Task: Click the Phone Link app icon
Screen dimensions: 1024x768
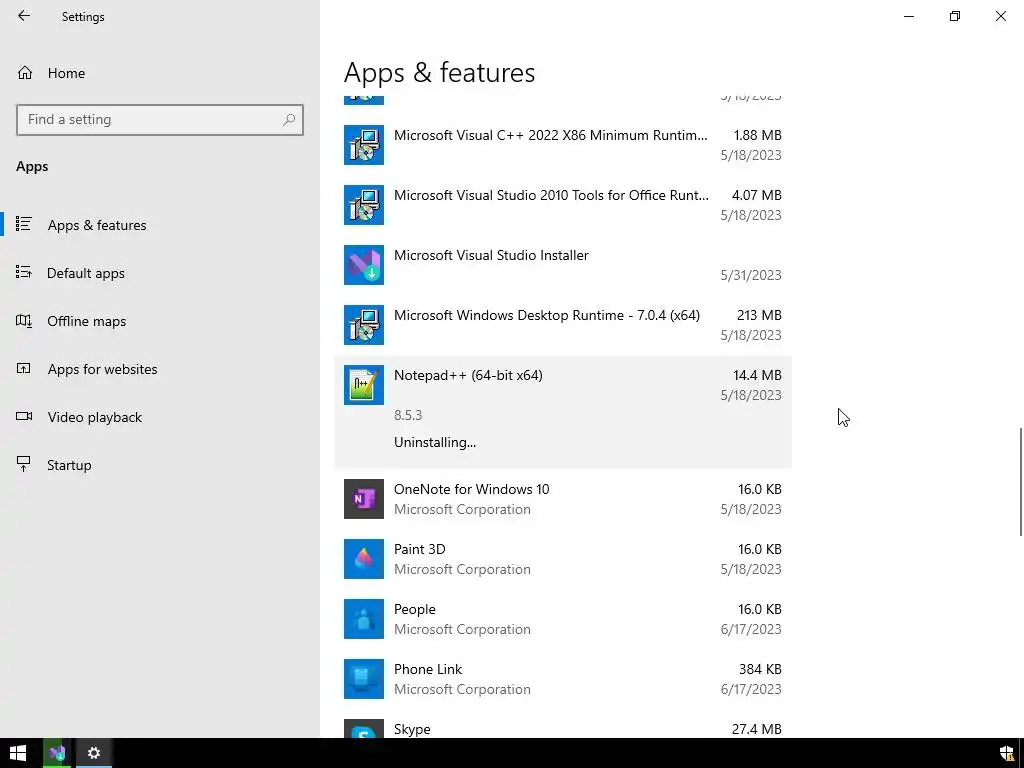Action: pyautogui.click(x=364, y=679)
